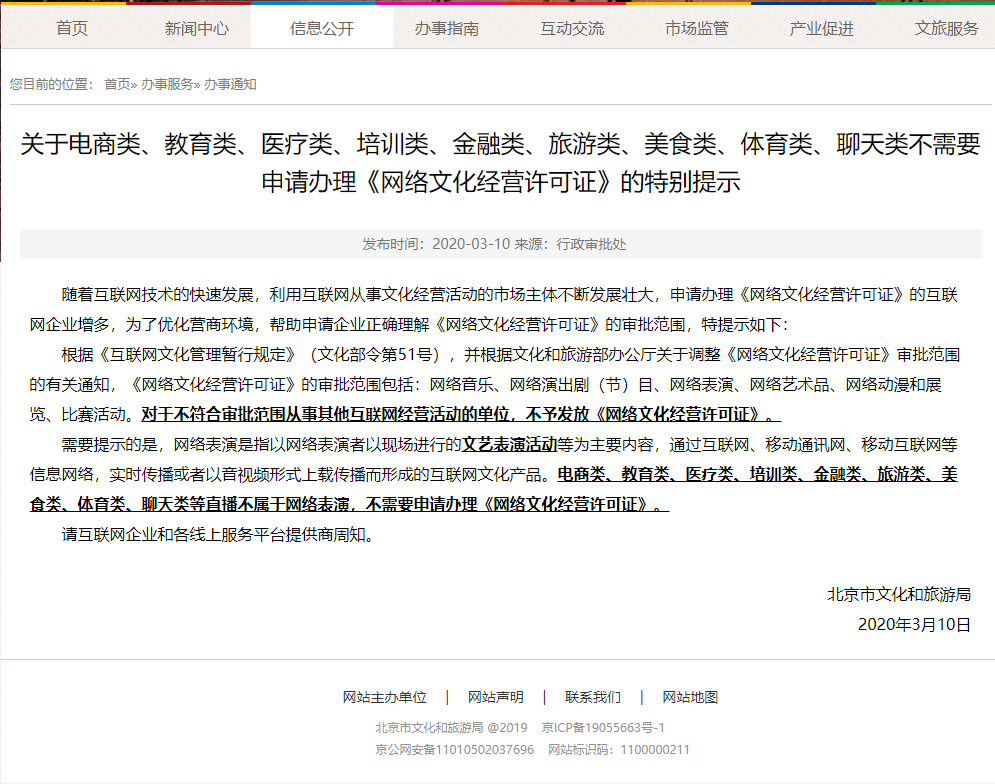The width and height of the screenshot is (995, 784).
Task: Open the 市场监管 navigation tab
Action: (x=697, y=28)
